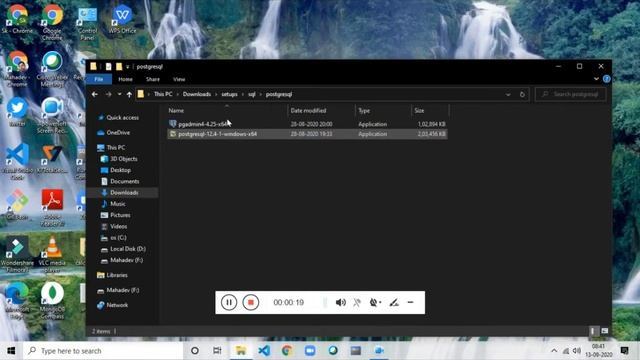This screenshot has width=640, height=360.
Task: Open Task View from the taskbar
Action: tap(217, 351)
